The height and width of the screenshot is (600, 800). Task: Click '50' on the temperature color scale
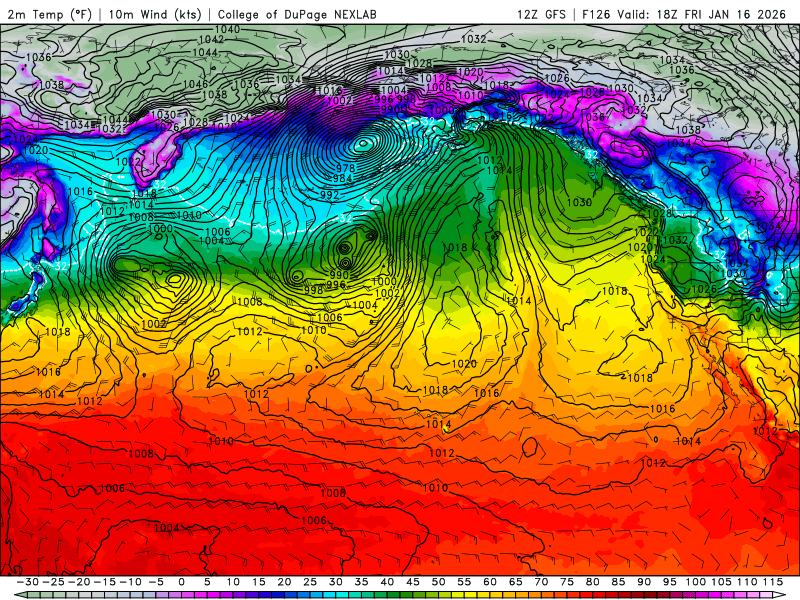click(438, 582)
